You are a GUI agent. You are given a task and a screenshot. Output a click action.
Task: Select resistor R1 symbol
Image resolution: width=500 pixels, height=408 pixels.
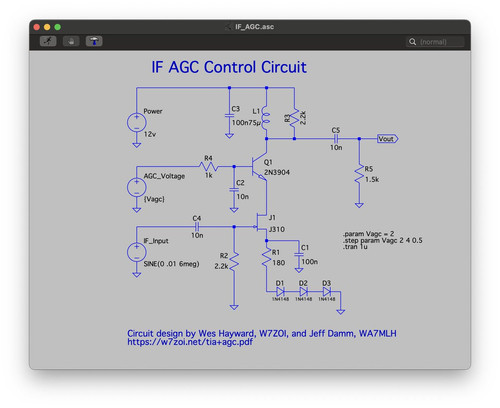coord(266,257)
